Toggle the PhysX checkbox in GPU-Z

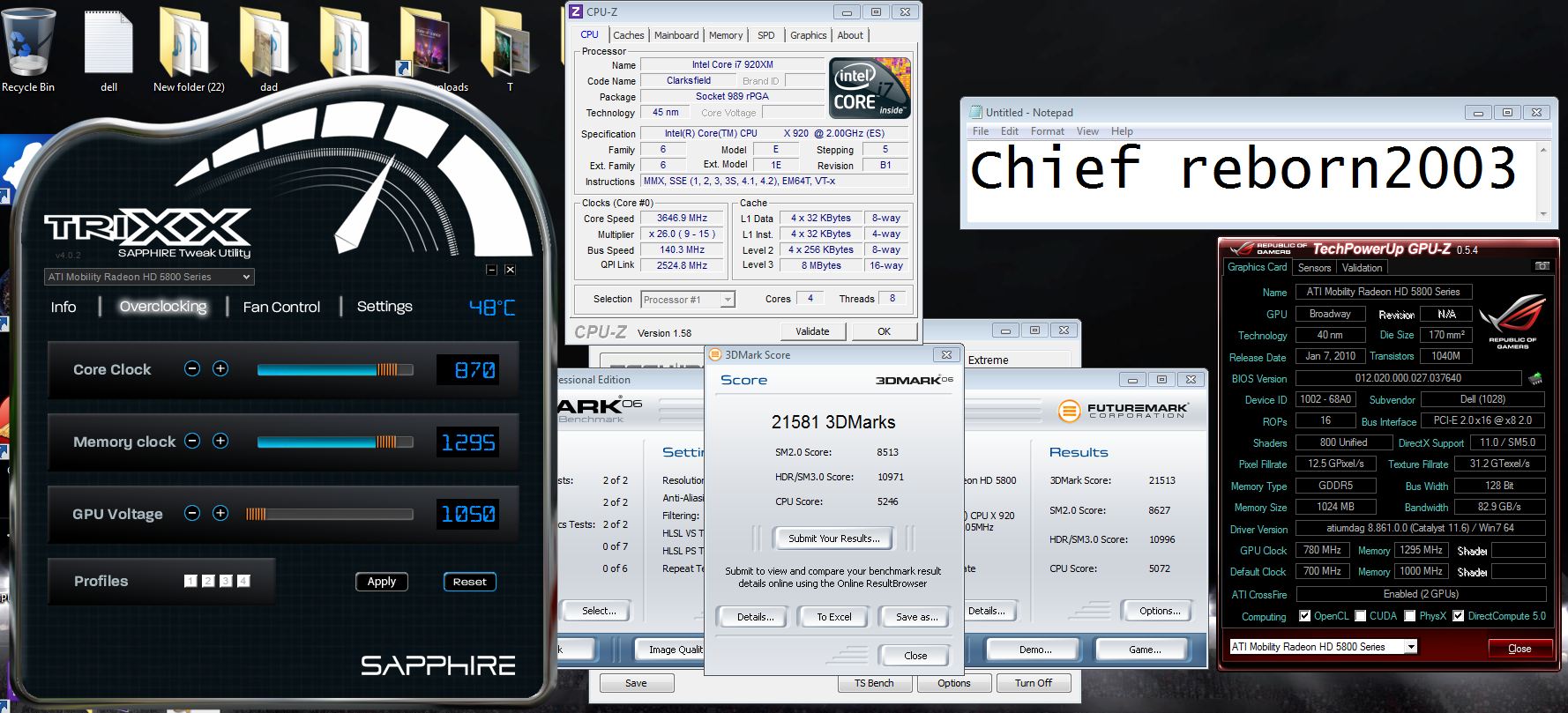point(1410,616)
